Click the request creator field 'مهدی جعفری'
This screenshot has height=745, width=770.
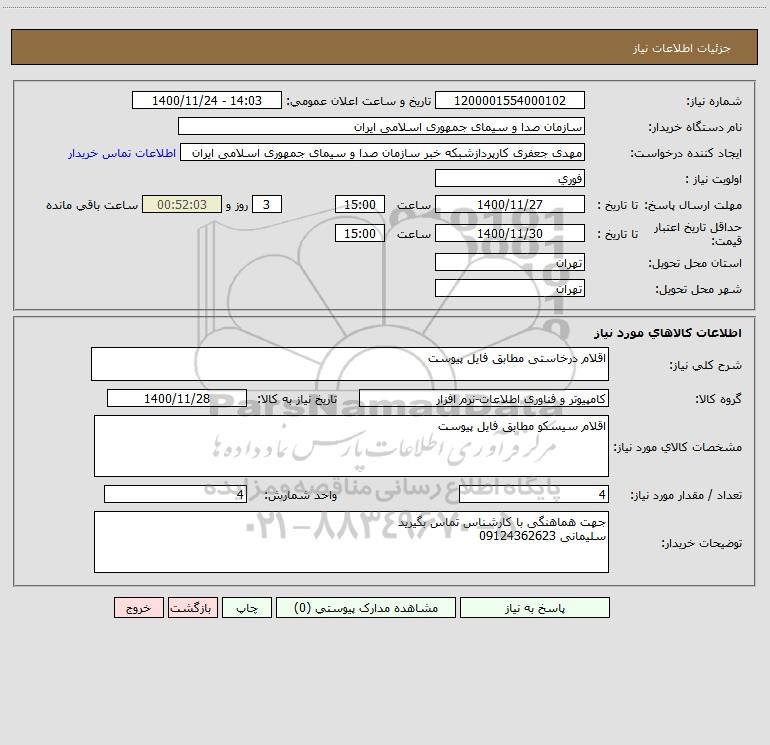pyautogui.click(x=383, y=153)
